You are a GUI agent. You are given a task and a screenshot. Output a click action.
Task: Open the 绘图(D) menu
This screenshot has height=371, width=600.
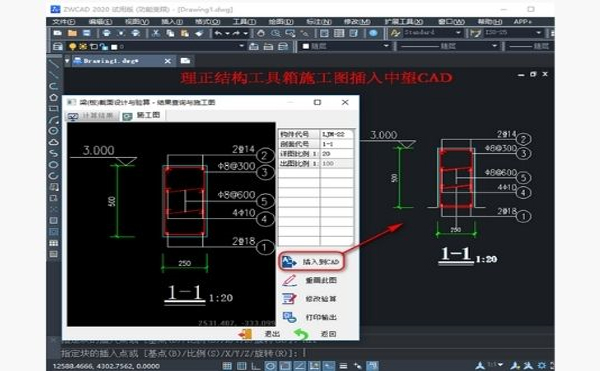(280, 22)
